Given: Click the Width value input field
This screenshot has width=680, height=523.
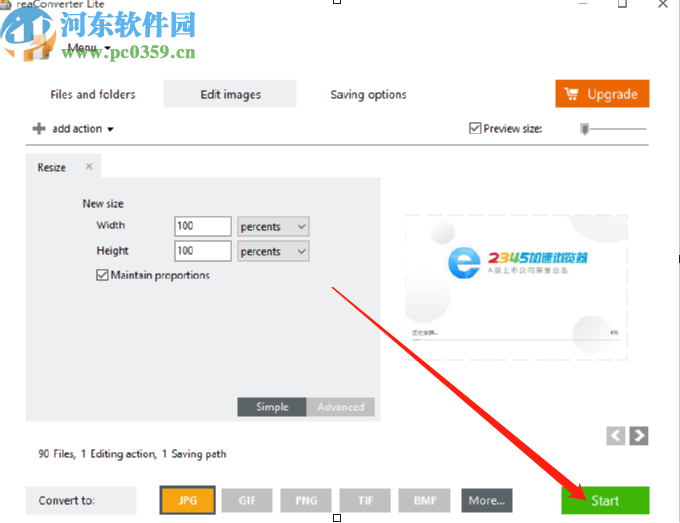Looking at the screenshot, I should point(203,226).
